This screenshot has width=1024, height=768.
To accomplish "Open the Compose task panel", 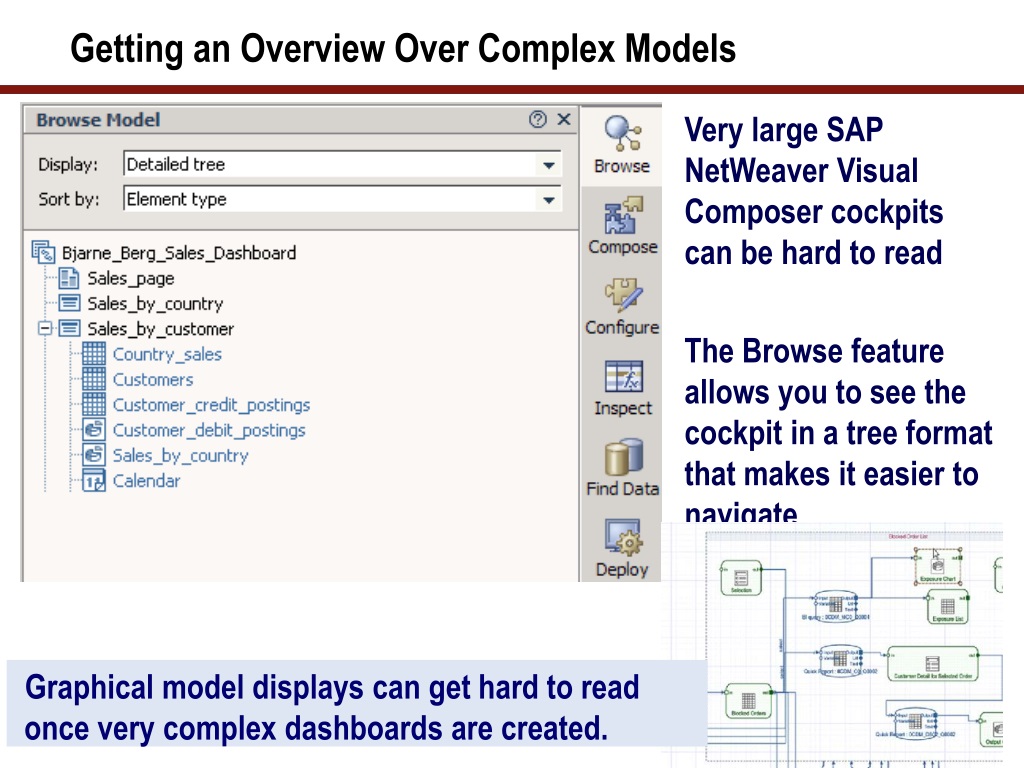I will [x=622, y=226].
